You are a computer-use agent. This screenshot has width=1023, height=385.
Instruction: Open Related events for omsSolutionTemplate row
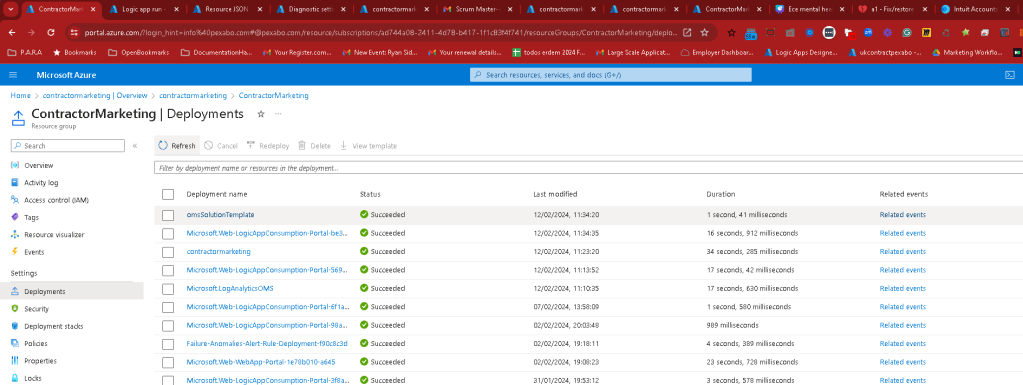[x=902, y=215]
